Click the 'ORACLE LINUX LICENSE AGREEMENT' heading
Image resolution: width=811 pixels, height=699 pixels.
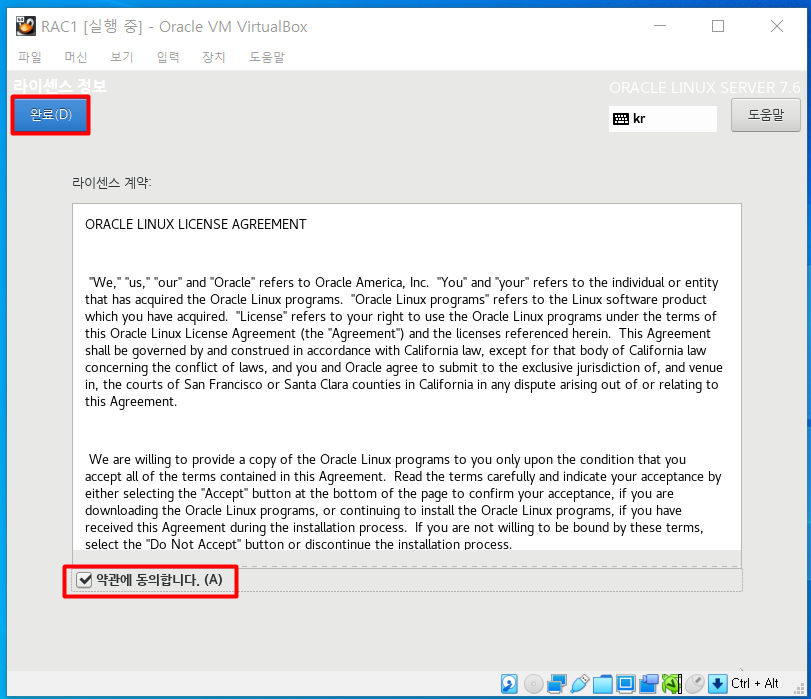point(196,225)
